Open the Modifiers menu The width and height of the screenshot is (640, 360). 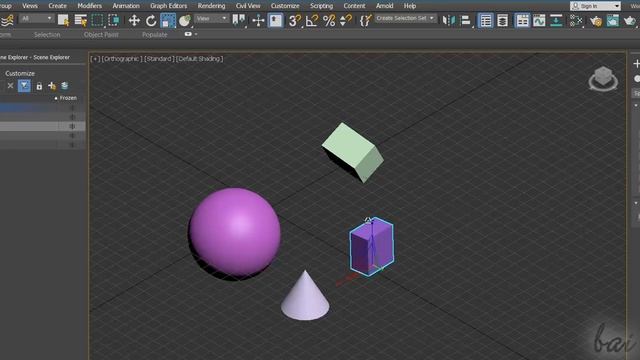click(x=89, y=6)
